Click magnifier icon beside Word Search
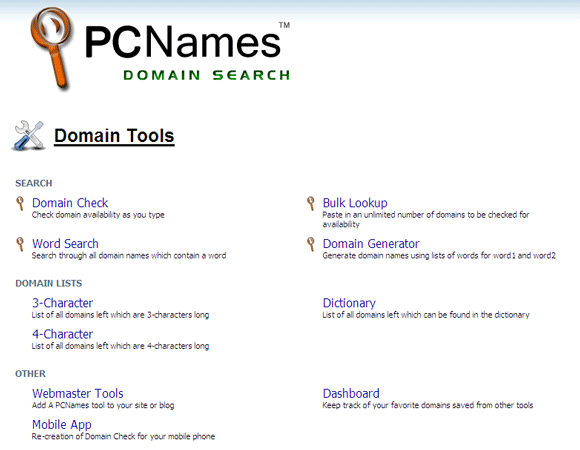Image resolution: width=580 pixels, height=450 pixels. (20, 244)
